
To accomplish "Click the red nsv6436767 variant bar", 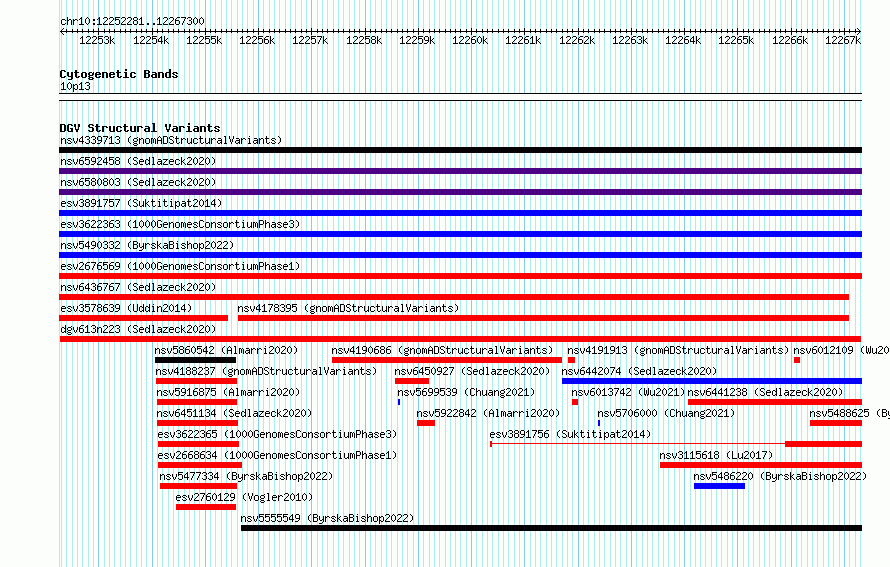I will [x=454, y=297].
